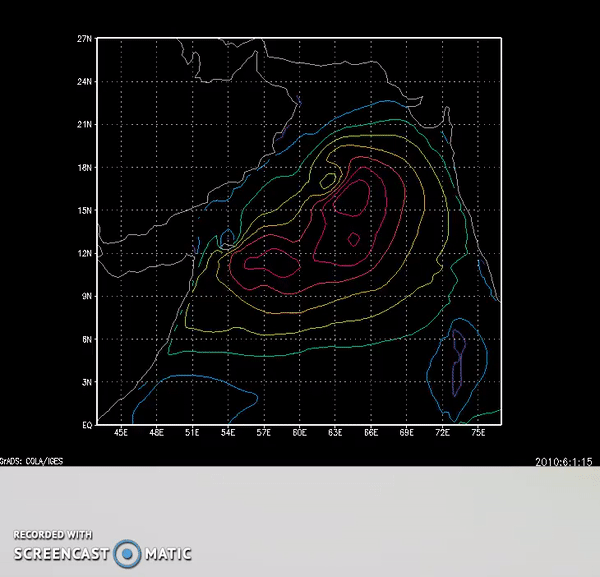Image resolution: width=600 pixels, height=577 pixels.
Task: Click the 27N latitude axis label
Action: click(85, 38)
